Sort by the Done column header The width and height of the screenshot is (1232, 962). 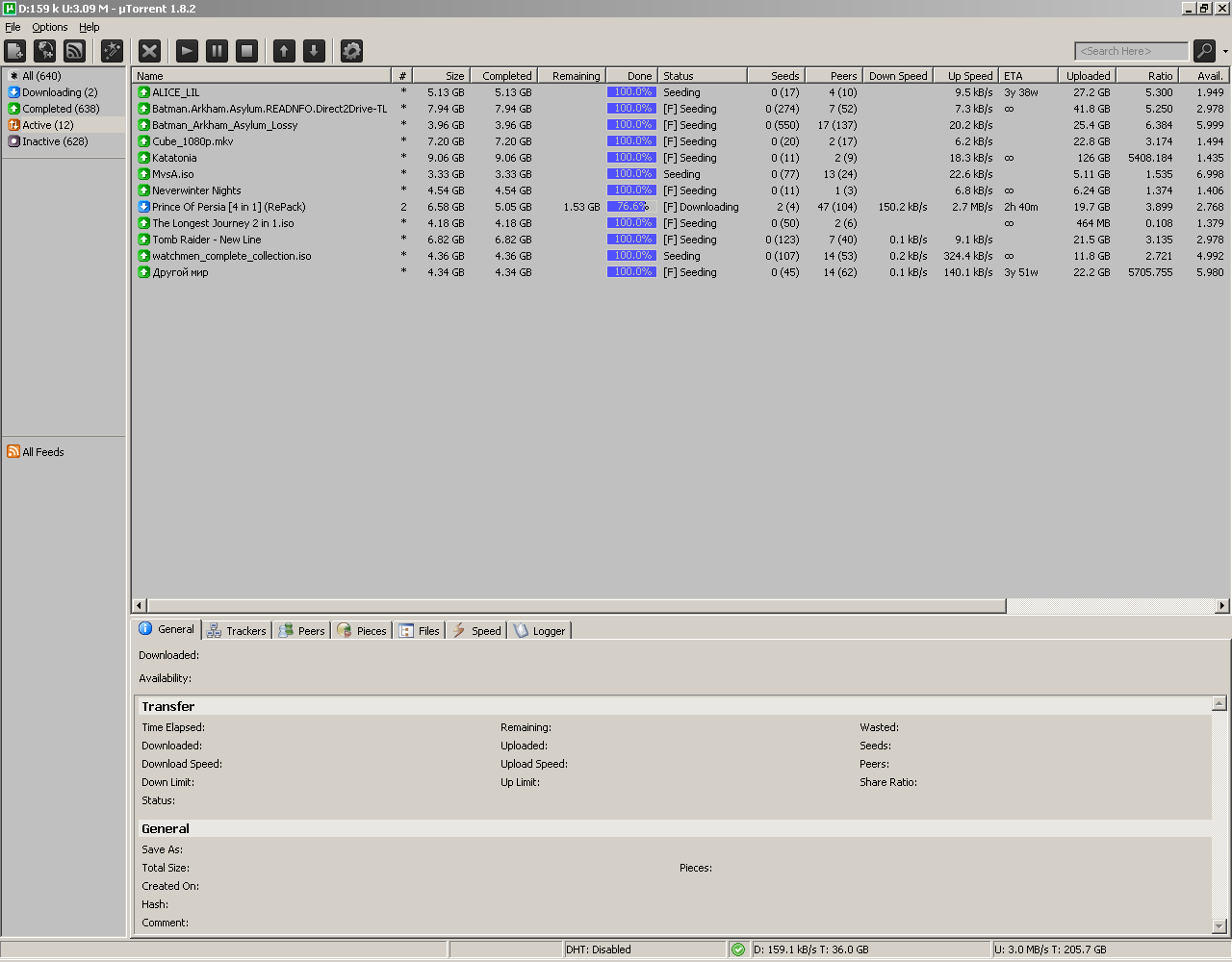630,76
